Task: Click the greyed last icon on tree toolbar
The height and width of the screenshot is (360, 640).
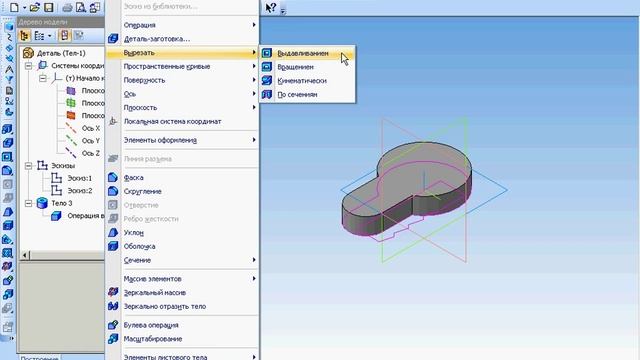Action: (x=79, y=36)
